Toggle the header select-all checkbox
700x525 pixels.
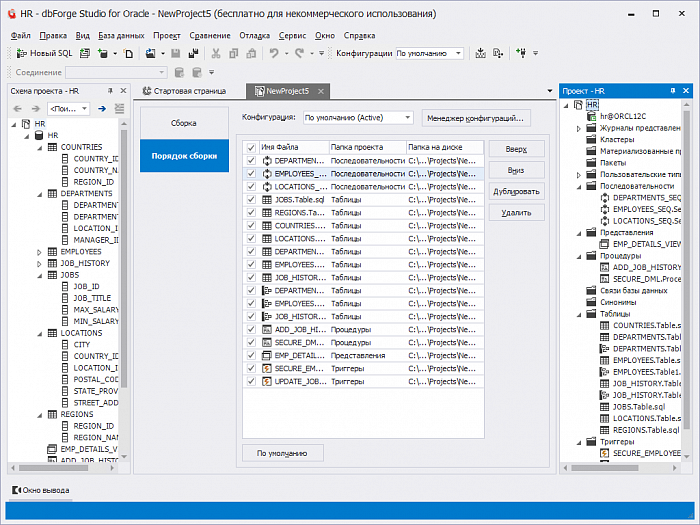[252, 147]
